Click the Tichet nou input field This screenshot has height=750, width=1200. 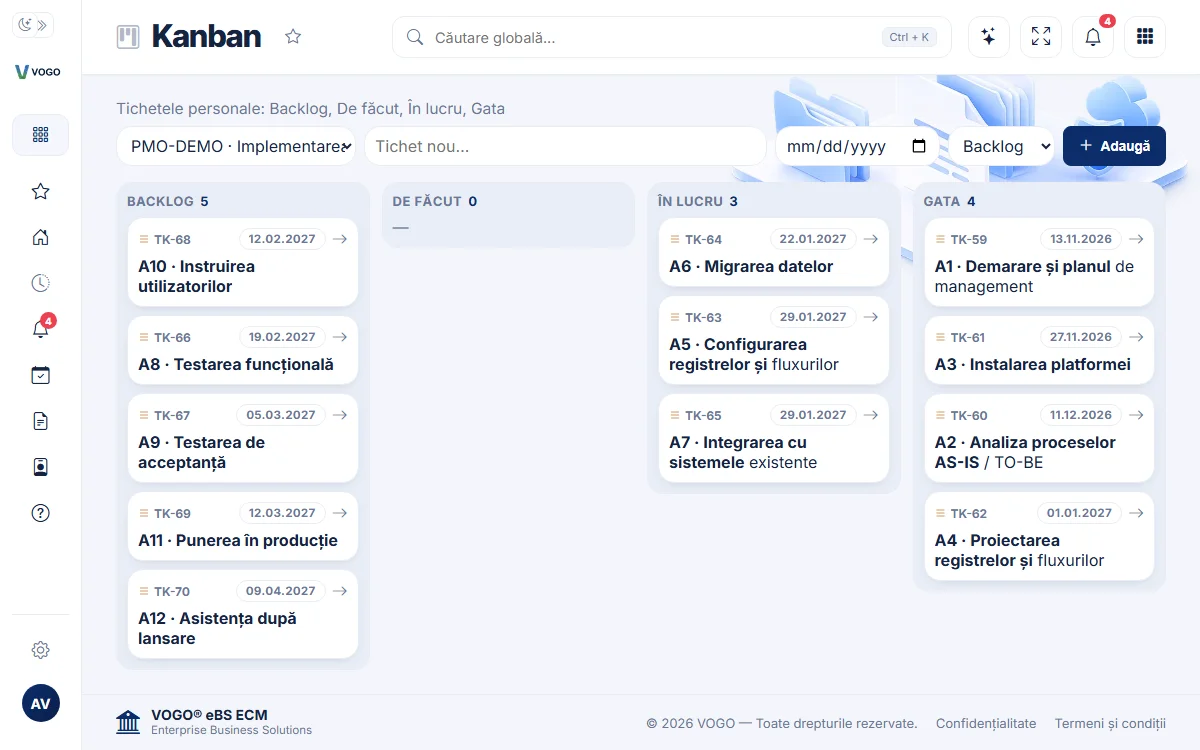(x=565, y=146)
